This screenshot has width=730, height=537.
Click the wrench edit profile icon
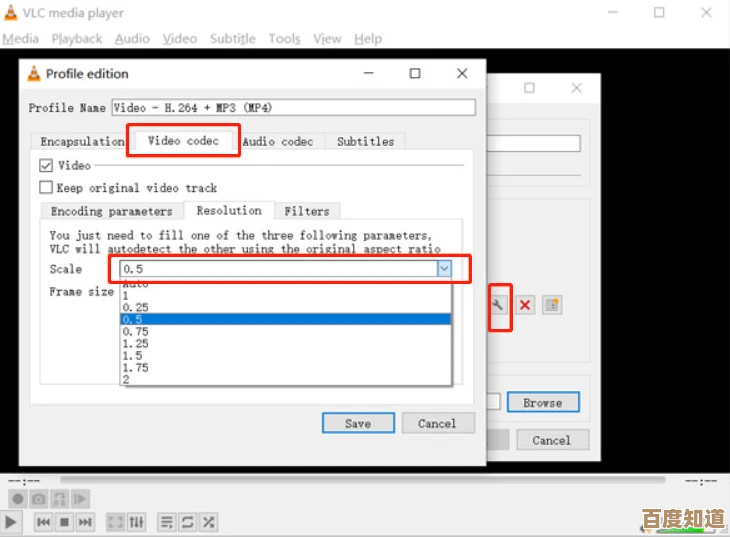point(499,305)
